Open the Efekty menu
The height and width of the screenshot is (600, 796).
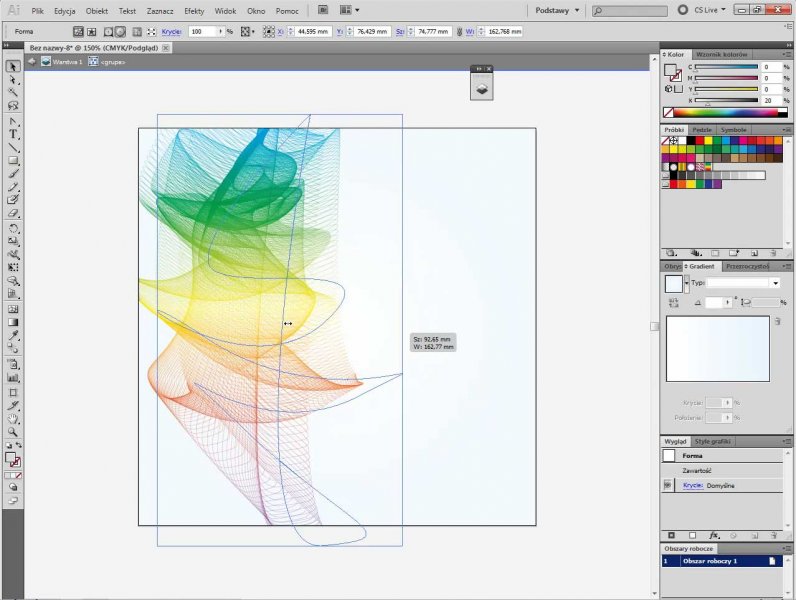[194, 10]
